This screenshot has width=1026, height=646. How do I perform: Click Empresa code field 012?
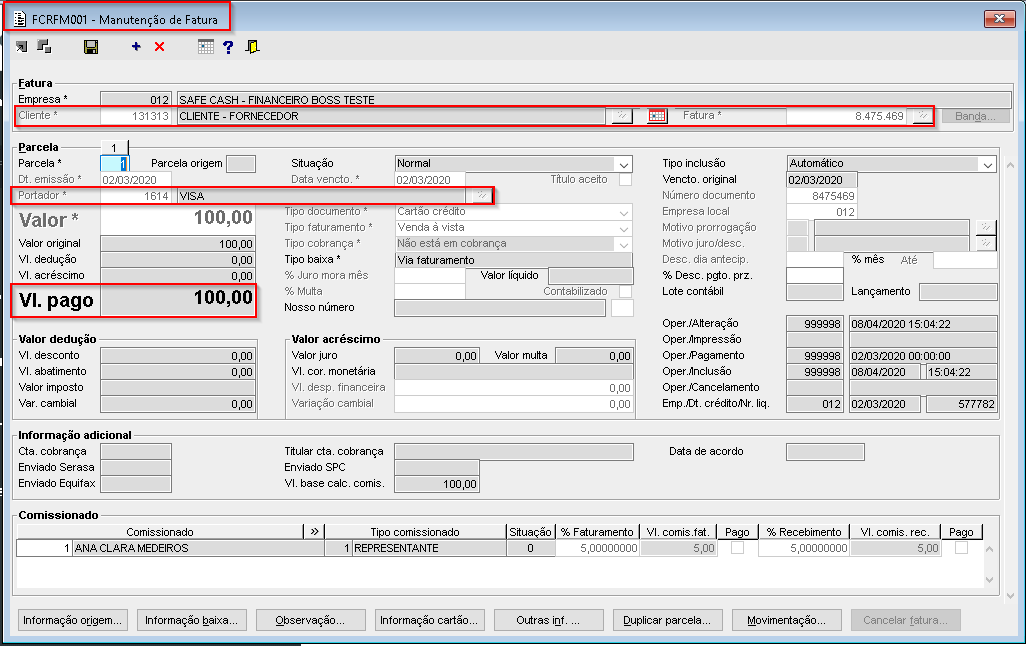pyautogui.click(x=135, y=100)
